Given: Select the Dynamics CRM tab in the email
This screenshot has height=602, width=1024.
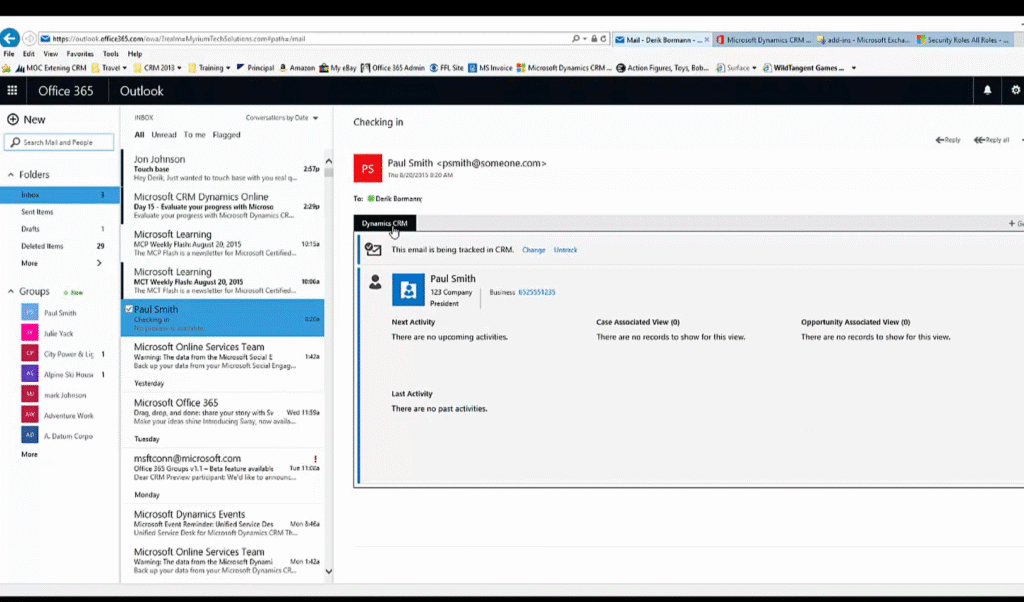Looking at the screenshot, I should [385, 223].
